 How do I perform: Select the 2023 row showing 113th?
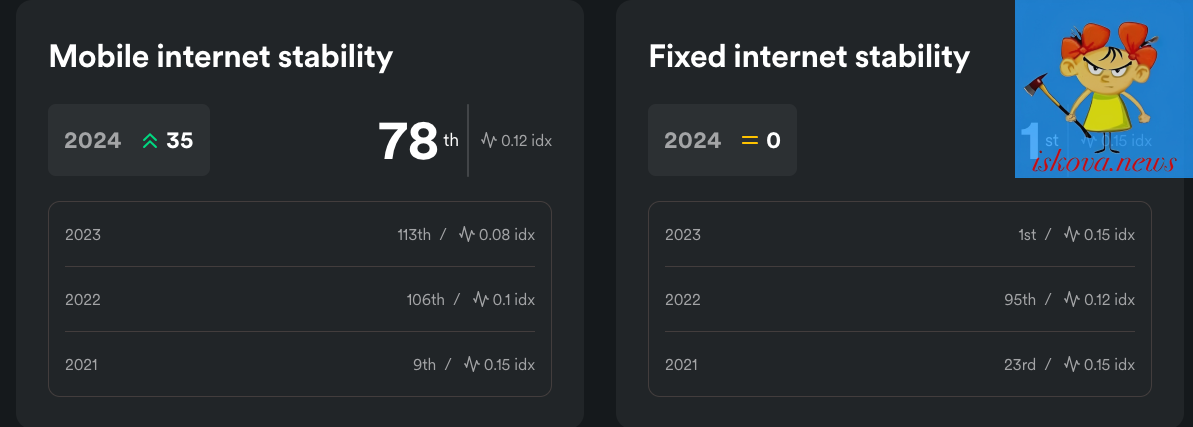tap(300, 234)
